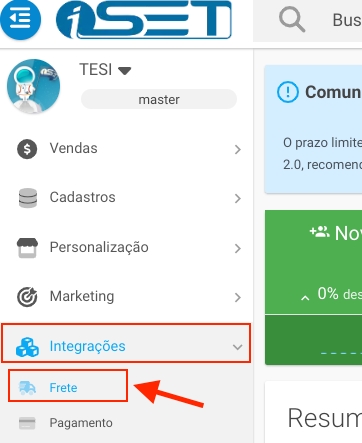Click the Integrações cubes icon
Viewport: 362px width, 443px height.
tap(27, 347)
